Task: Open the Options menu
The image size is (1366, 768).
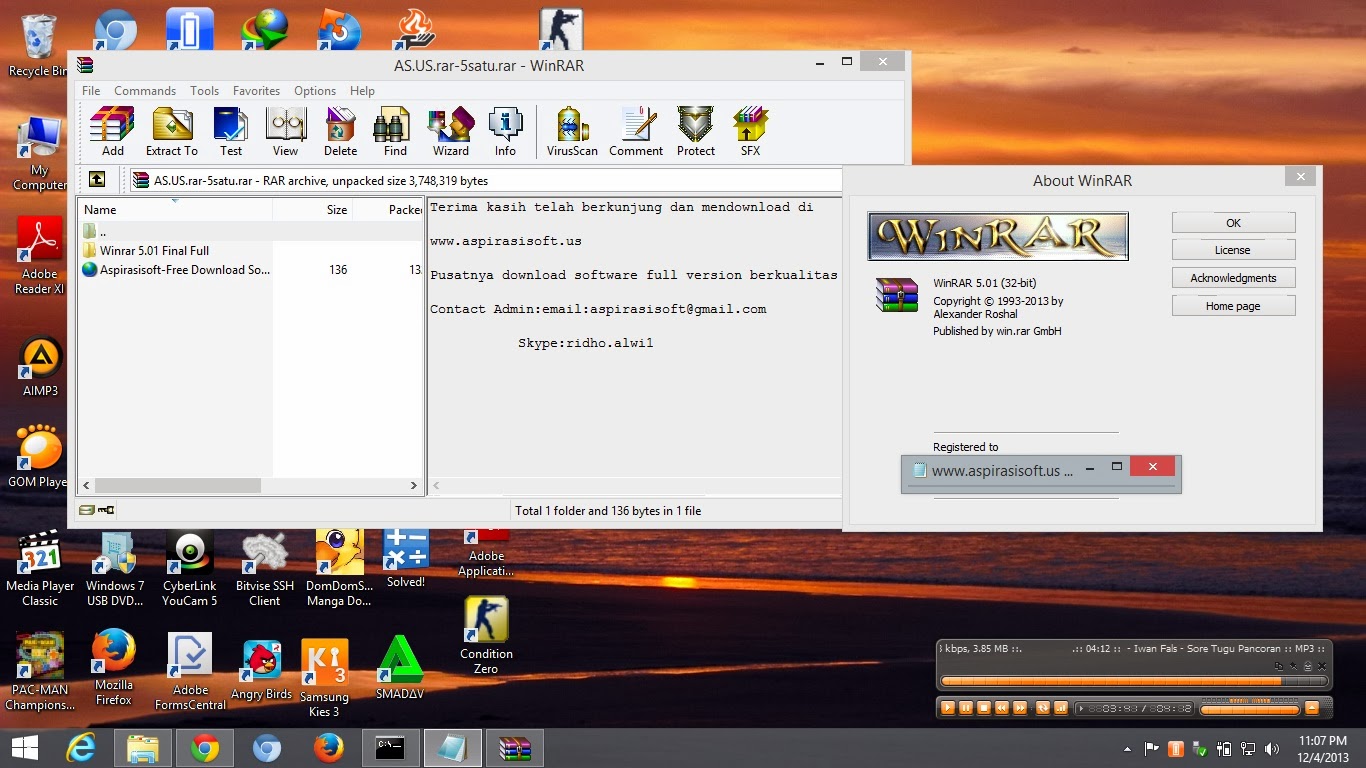Action: (x=315, y=90)
